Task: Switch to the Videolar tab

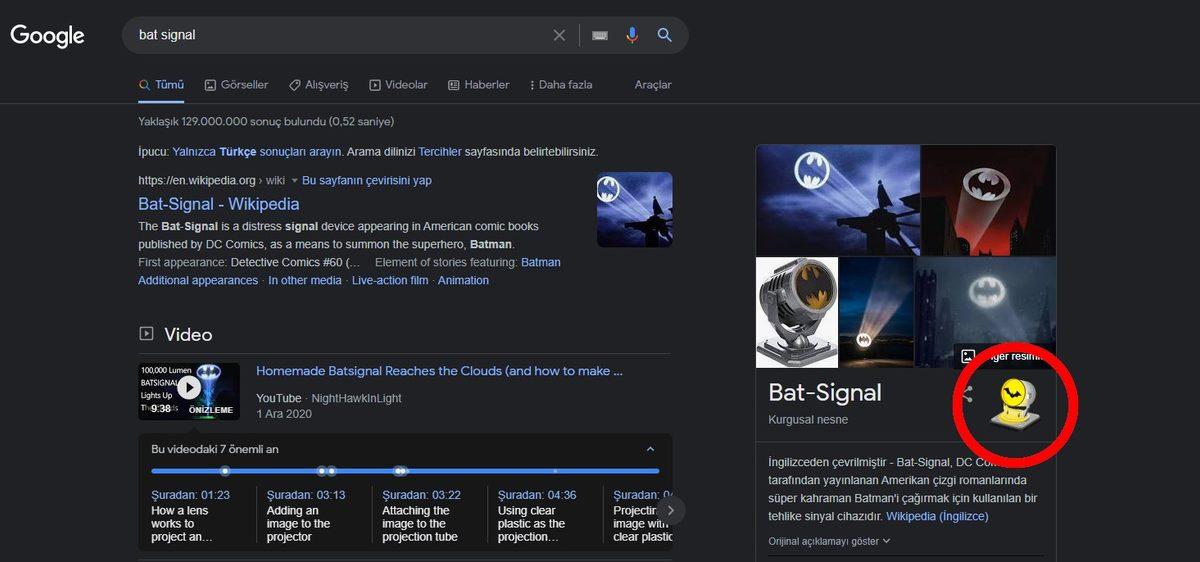Action: 398,85
